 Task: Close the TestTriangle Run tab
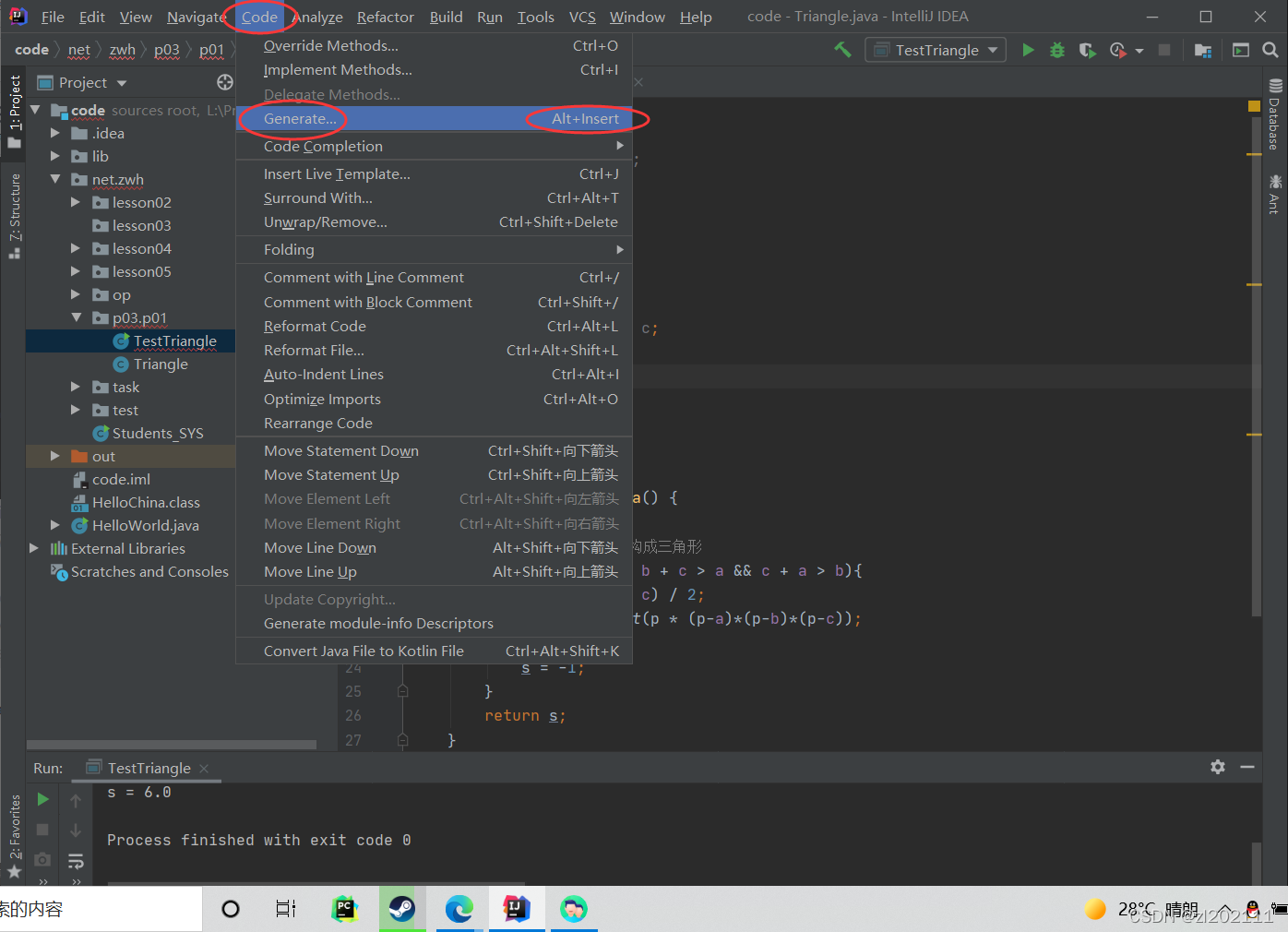[x=204, y=768]
